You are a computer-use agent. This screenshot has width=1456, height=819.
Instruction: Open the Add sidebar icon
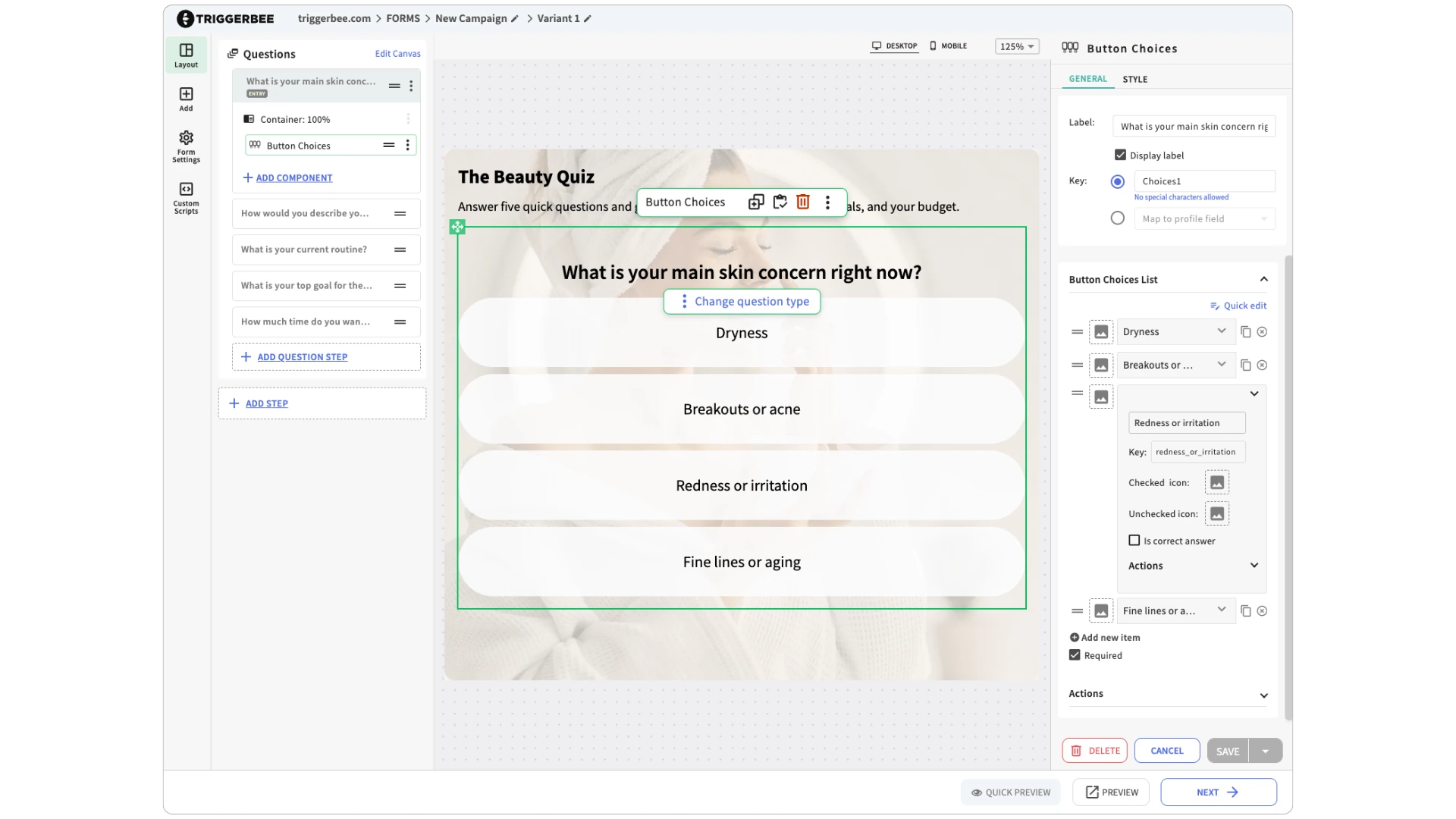(x=186, y=99)
